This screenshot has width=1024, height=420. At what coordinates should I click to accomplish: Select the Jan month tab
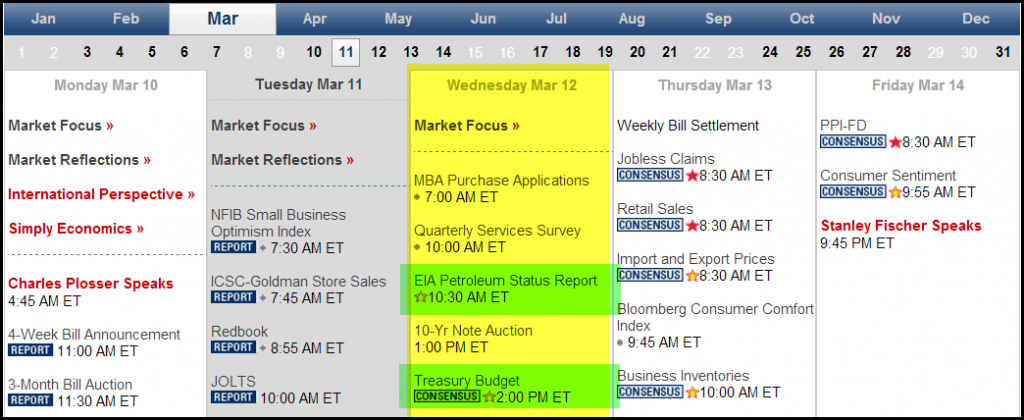43,19
